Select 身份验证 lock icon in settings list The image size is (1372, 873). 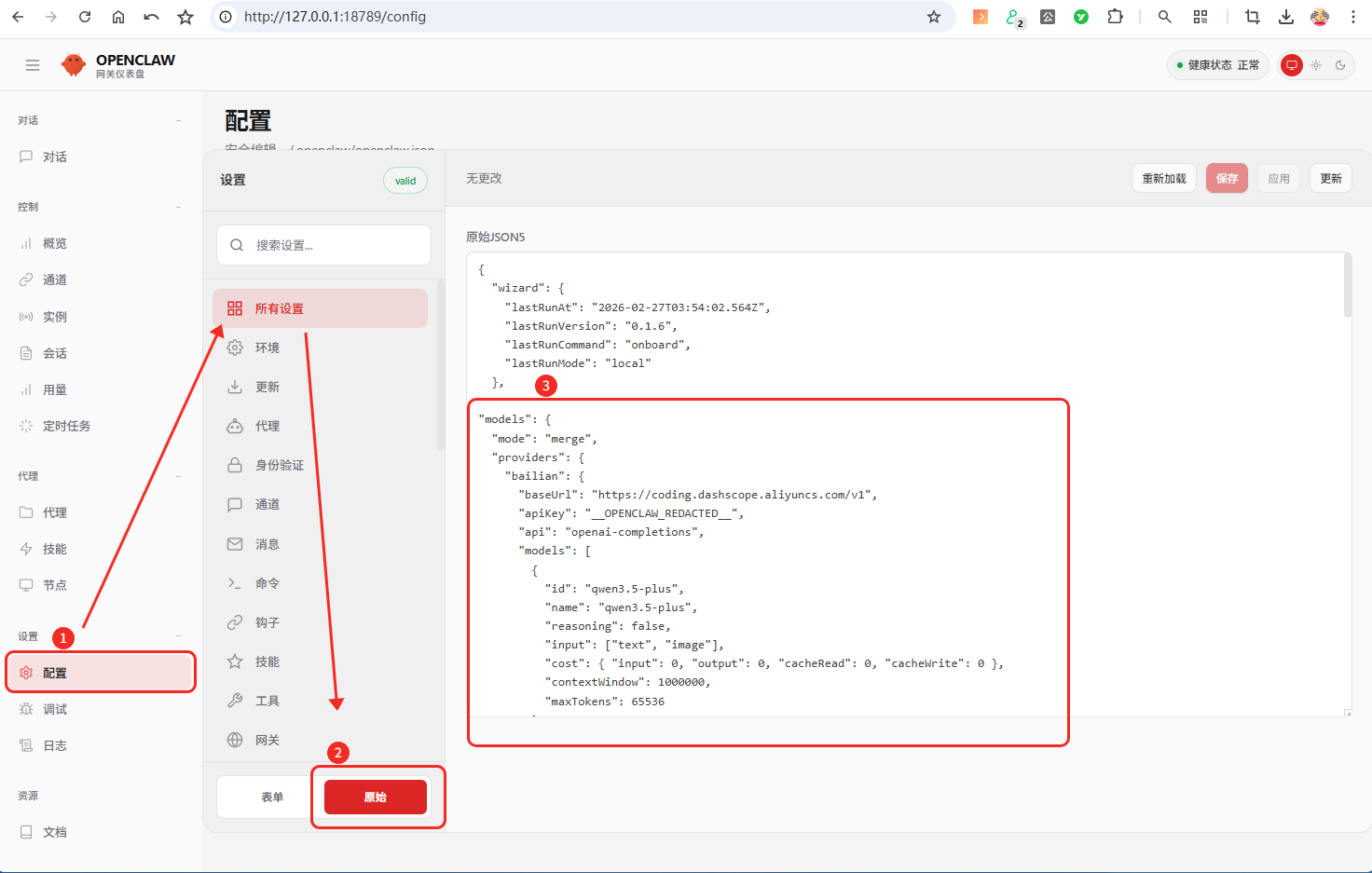(235, 465)
